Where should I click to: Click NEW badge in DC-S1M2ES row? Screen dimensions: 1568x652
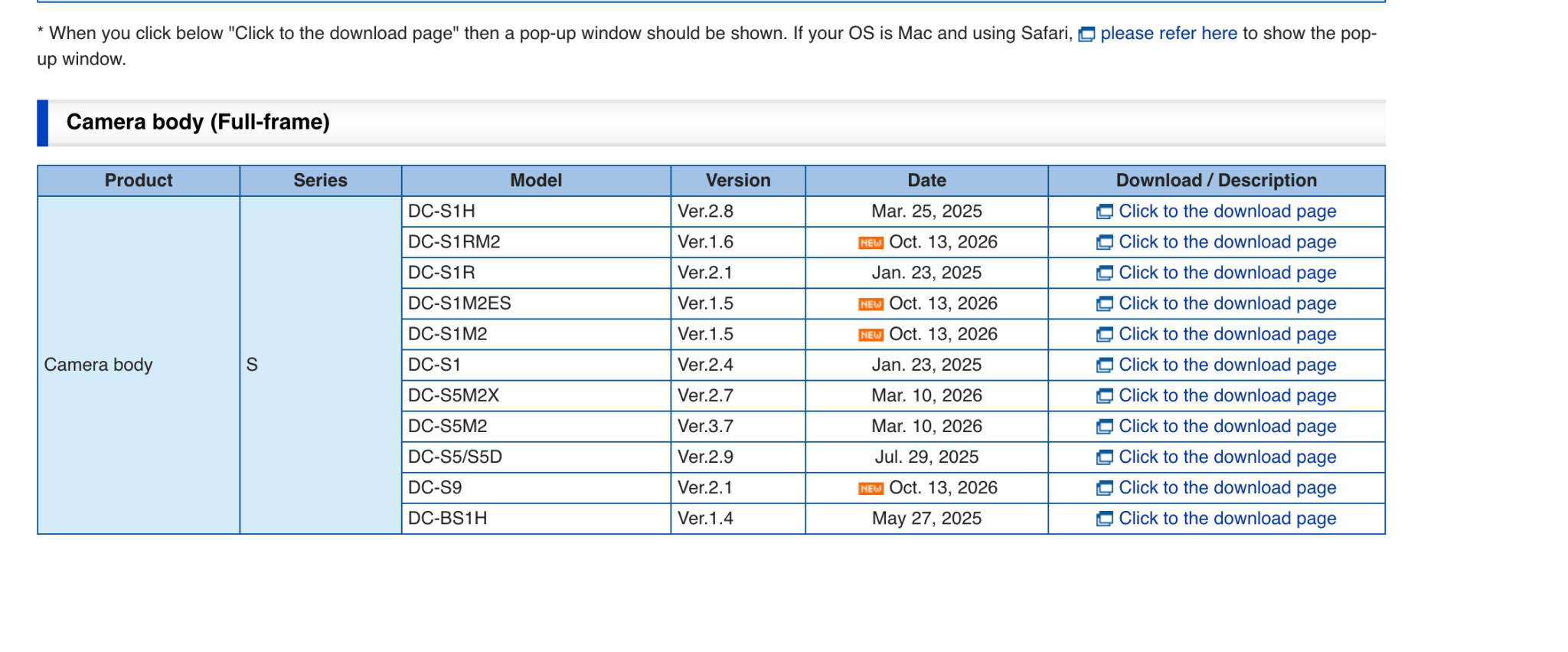pyautogui.click(x=871, y=304)
